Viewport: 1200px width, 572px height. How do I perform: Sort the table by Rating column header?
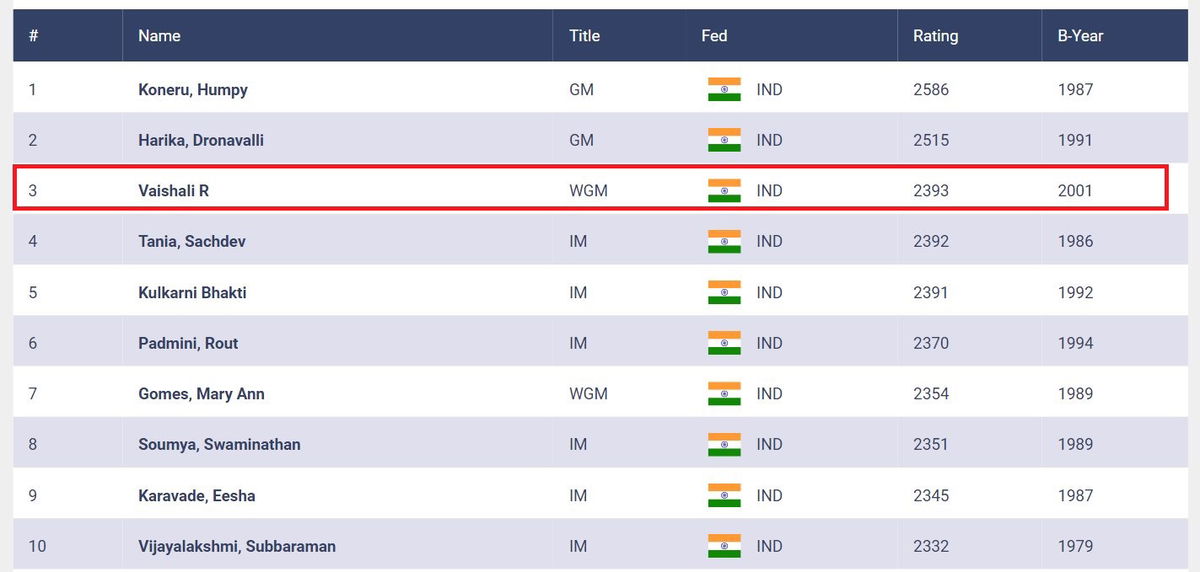click(x=935, y=36)
